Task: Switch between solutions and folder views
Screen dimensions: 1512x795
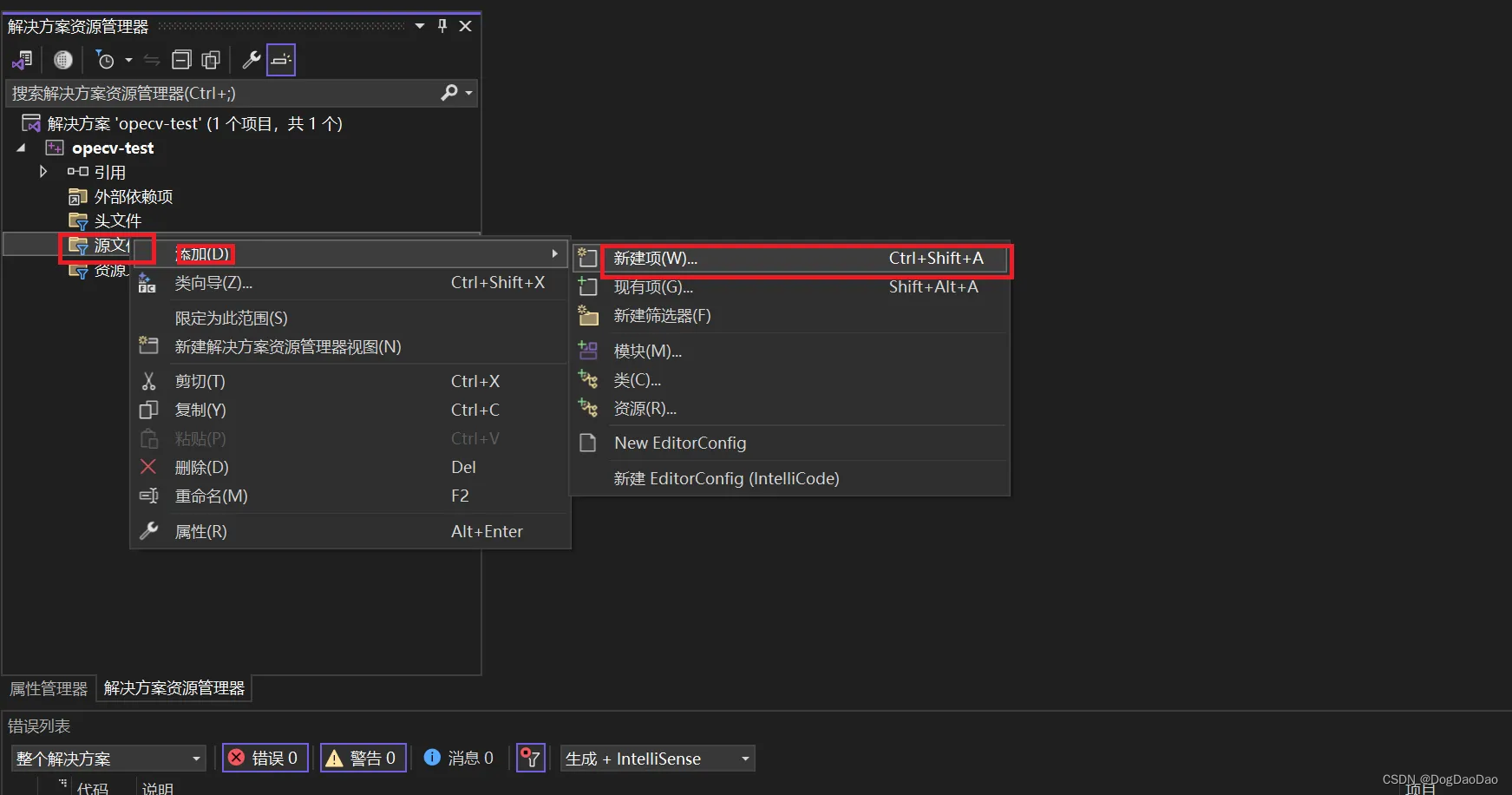Action: tap(22, 60)
